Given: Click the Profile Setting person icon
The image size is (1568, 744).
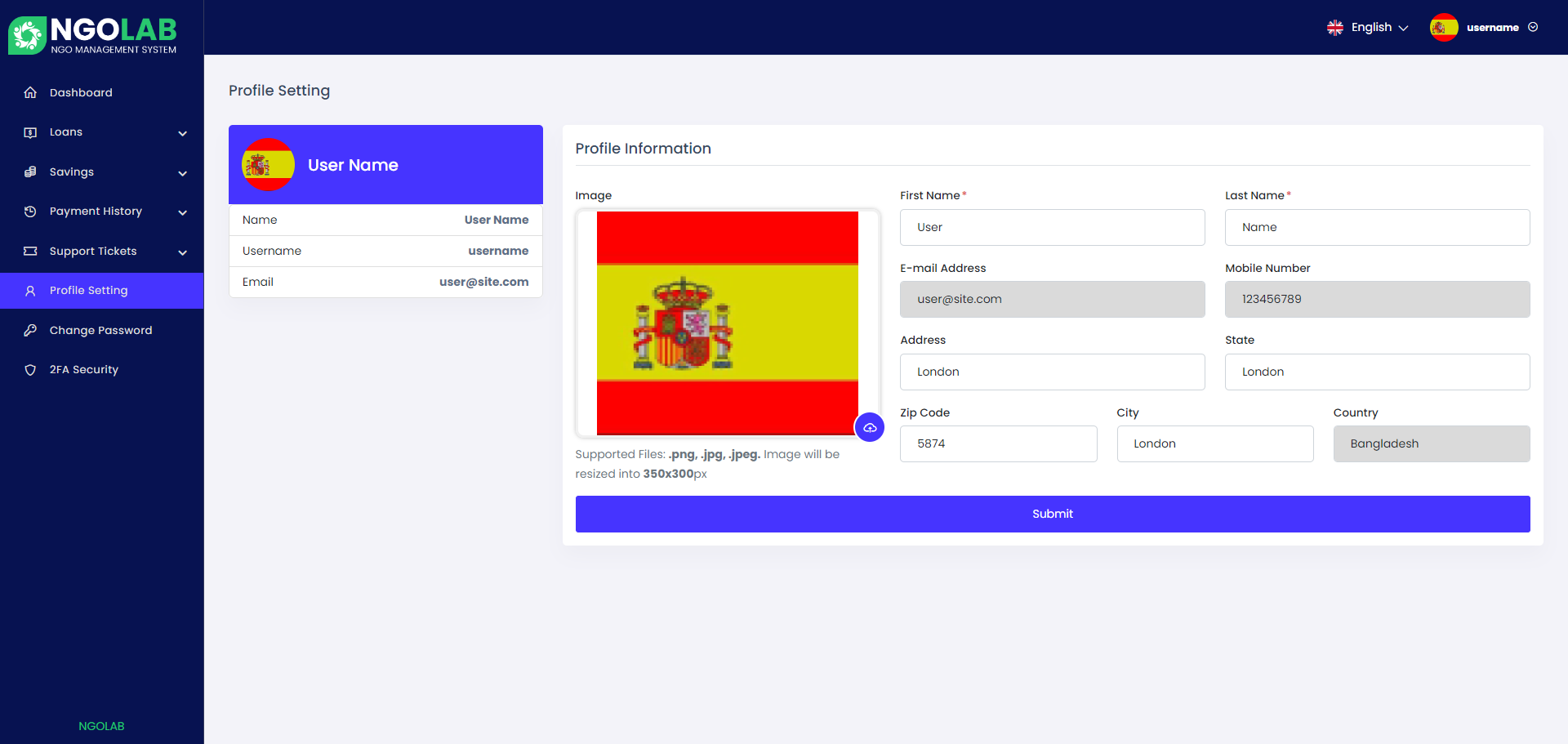Looking at the screenshot, I should click(x=30, y=291).
